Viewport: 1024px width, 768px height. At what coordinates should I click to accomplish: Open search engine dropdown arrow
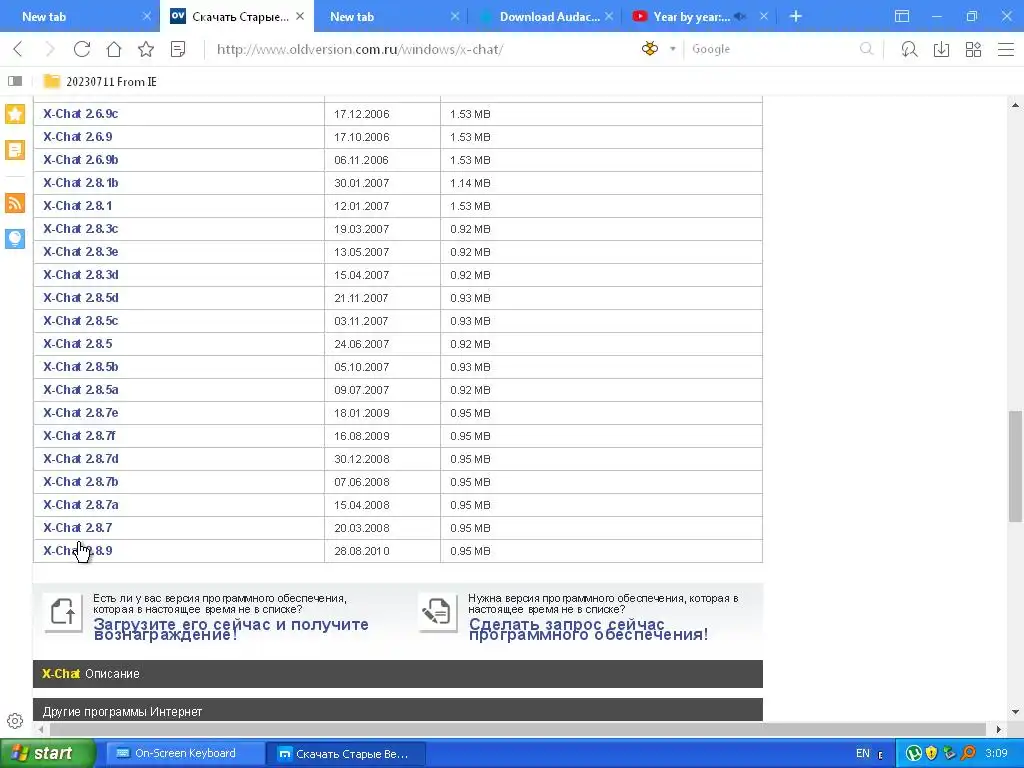673,49
